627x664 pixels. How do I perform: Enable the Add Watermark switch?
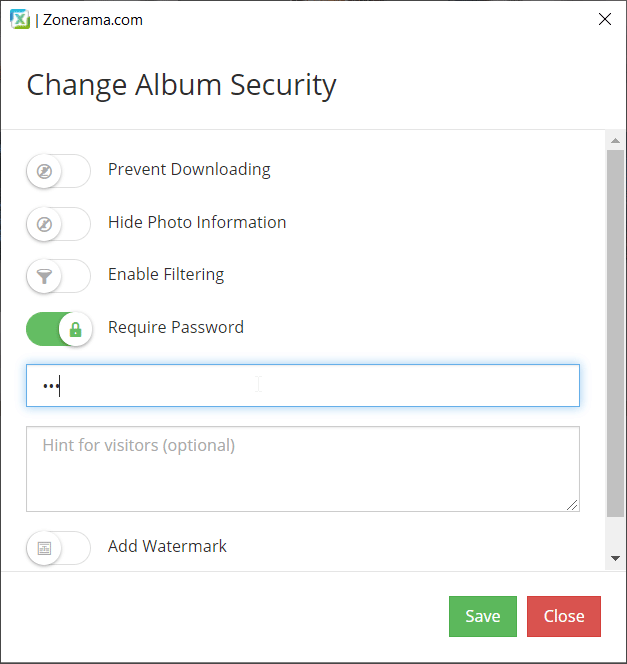click(x=58, y=548)
